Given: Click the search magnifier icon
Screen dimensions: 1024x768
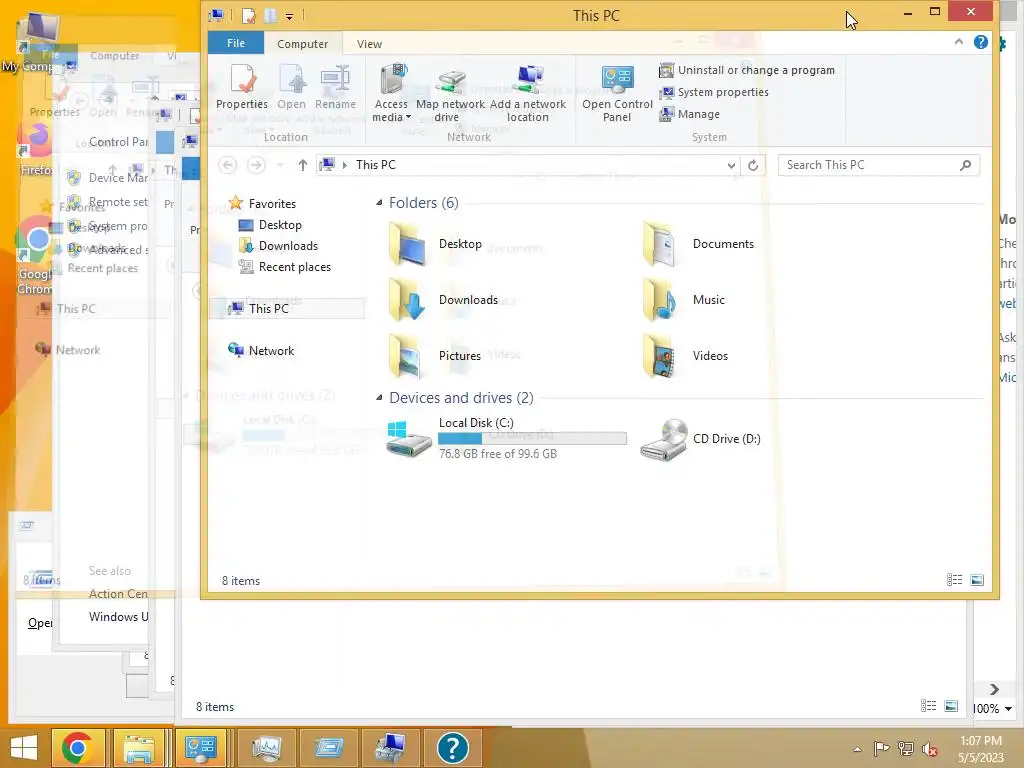Looking at the screenshot, I should [965, 165].
